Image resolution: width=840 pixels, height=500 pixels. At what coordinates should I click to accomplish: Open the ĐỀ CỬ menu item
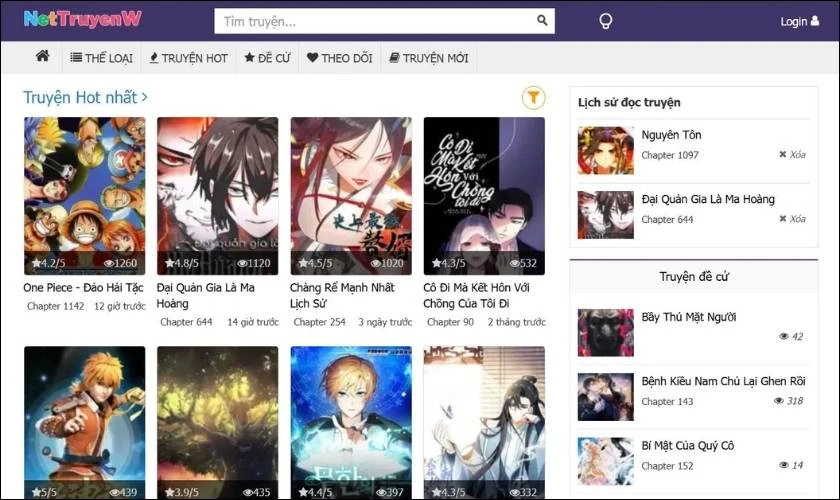coord(267,58)
